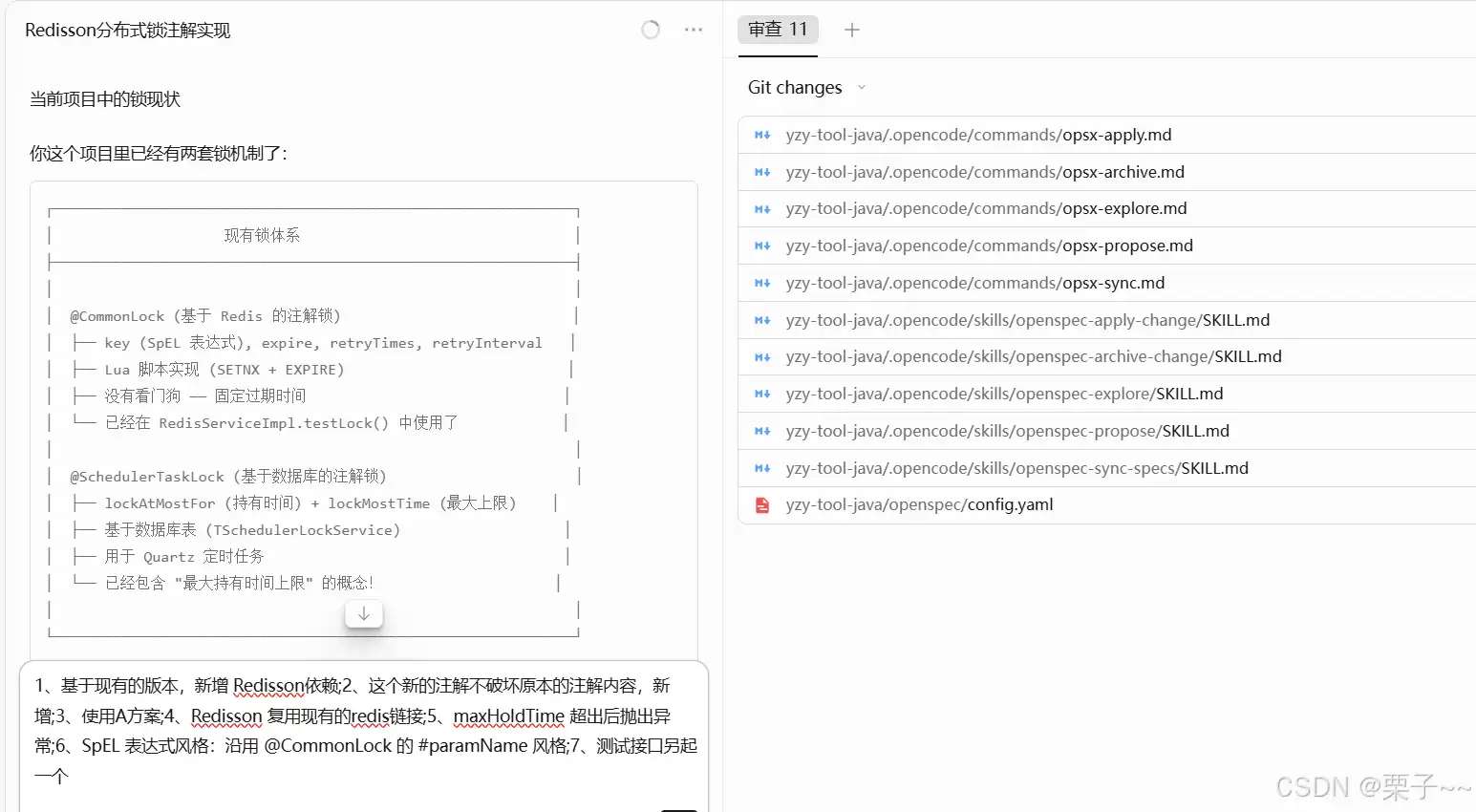
Task: Open commands/opsx-apply.md changed file
Action: 1107,135
